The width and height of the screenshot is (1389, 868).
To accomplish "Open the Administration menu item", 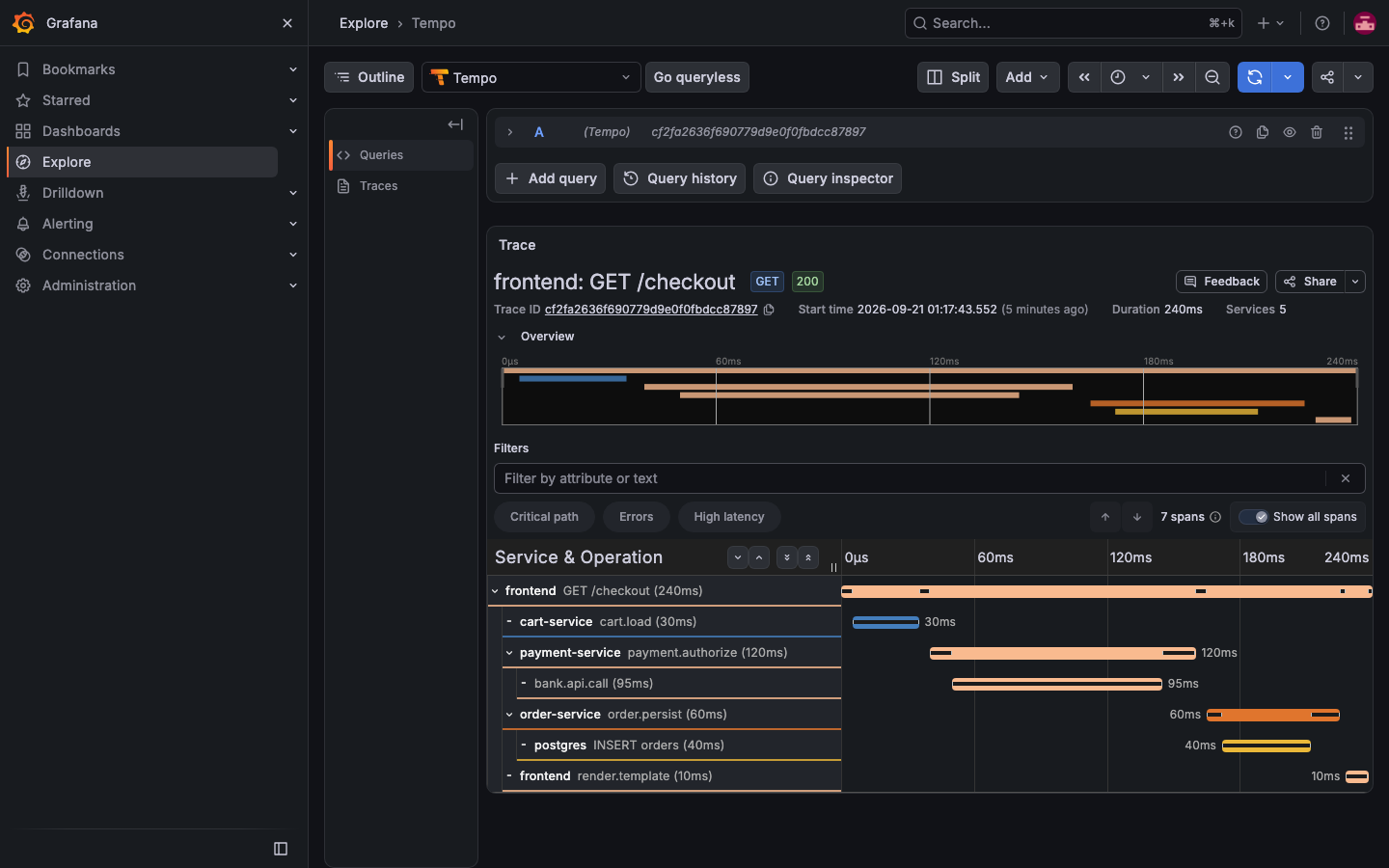I will point(89,285).
